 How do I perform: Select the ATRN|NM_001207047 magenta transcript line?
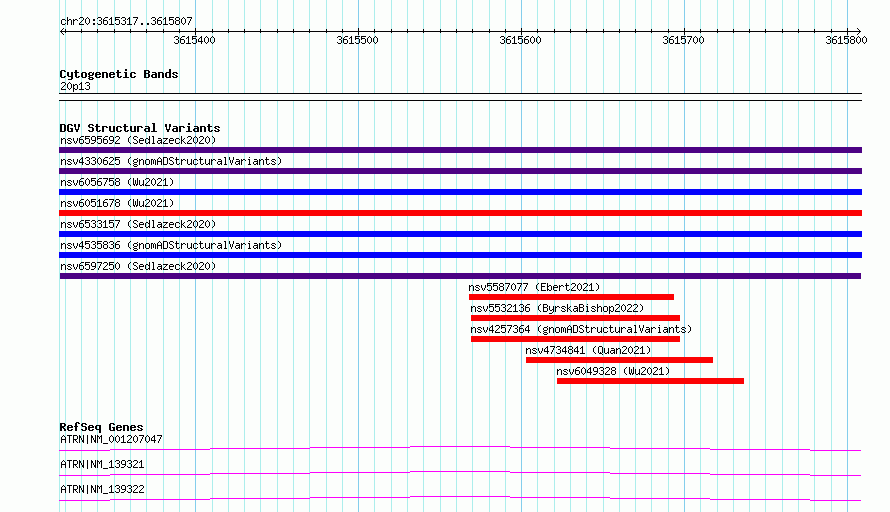point(460,448)
